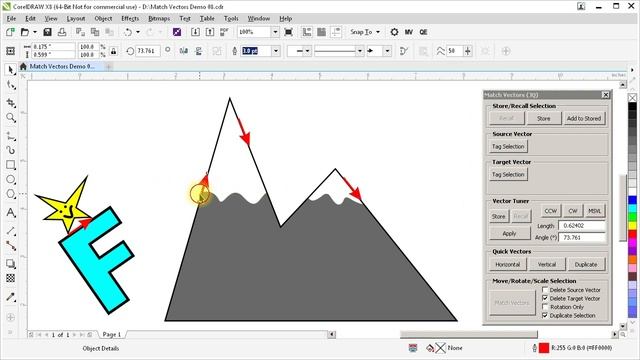Select the Drop Shadow tool
Screen dimensions: 640x360
coord(11,264)
